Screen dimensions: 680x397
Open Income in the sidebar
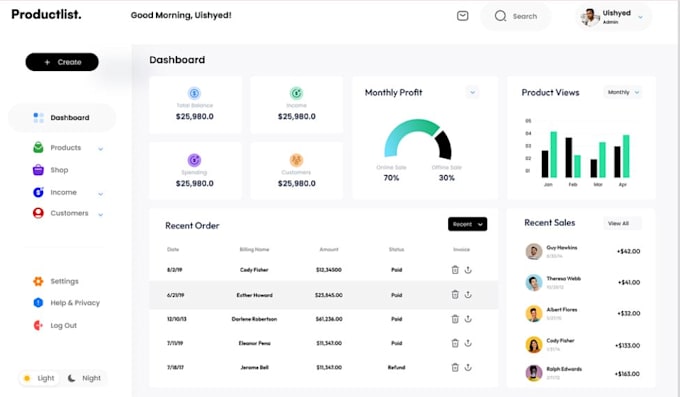click(x=63, y=192)
